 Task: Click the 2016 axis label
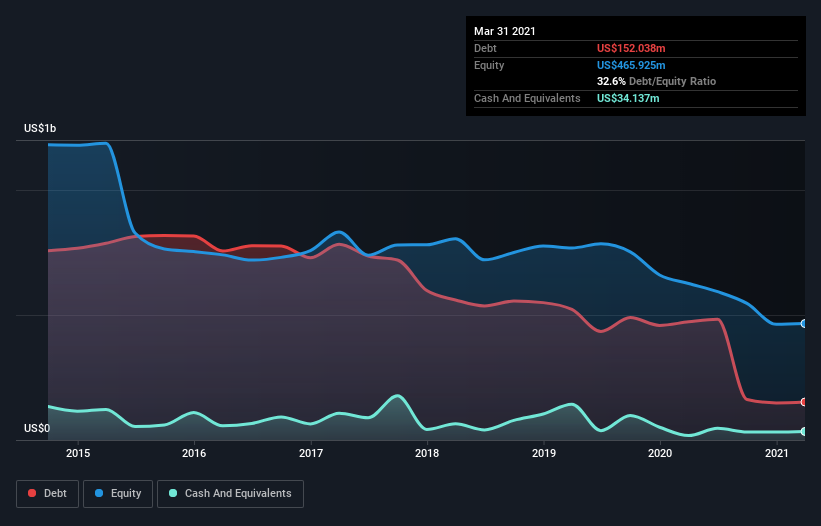pyautogui.click(x=194, y=453)
